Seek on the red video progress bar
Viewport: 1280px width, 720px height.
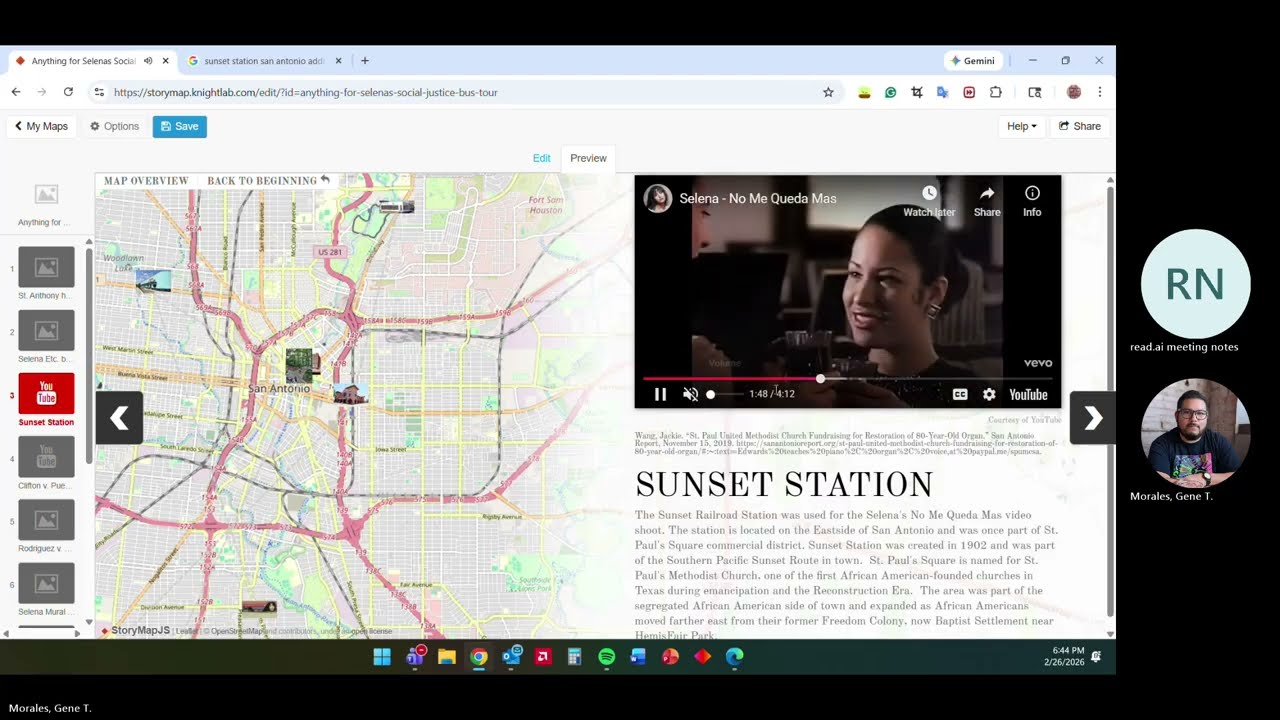click(x=847, y=379)
